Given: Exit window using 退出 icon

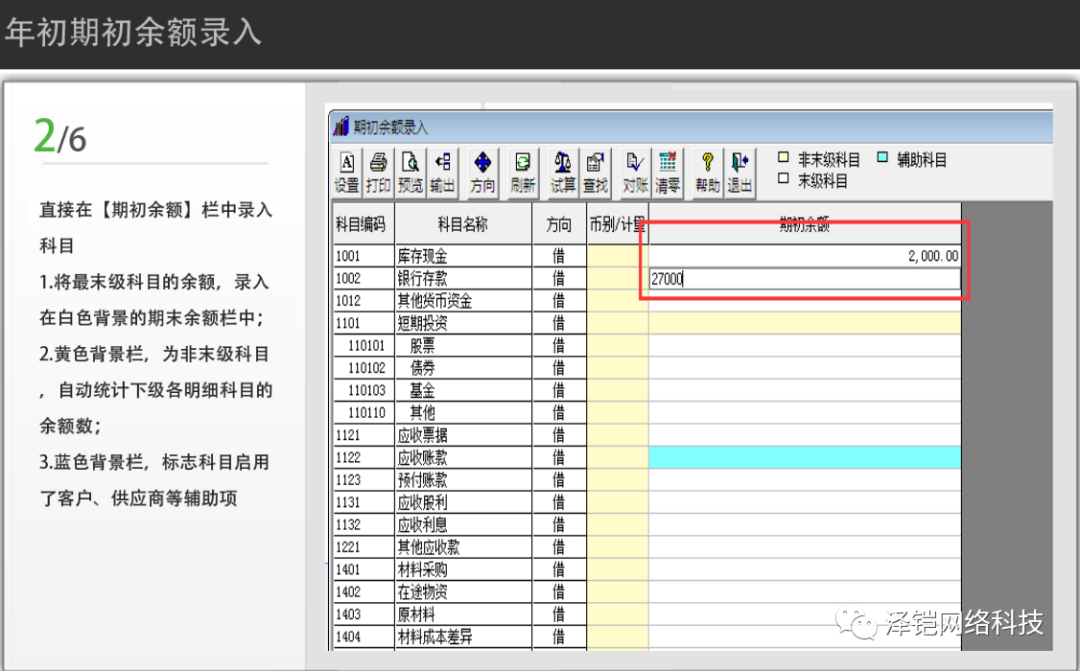Looking at the screenshot, I should pyautogui.click(x=739, y=172).
